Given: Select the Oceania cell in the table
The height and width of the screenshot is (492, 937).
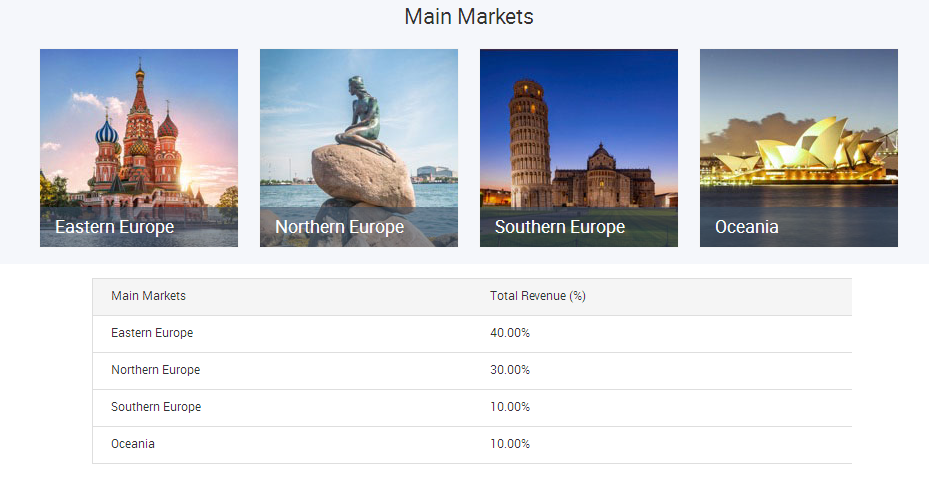Looking at the screenshot, I should pyautogui.click(x=133, y=444).
